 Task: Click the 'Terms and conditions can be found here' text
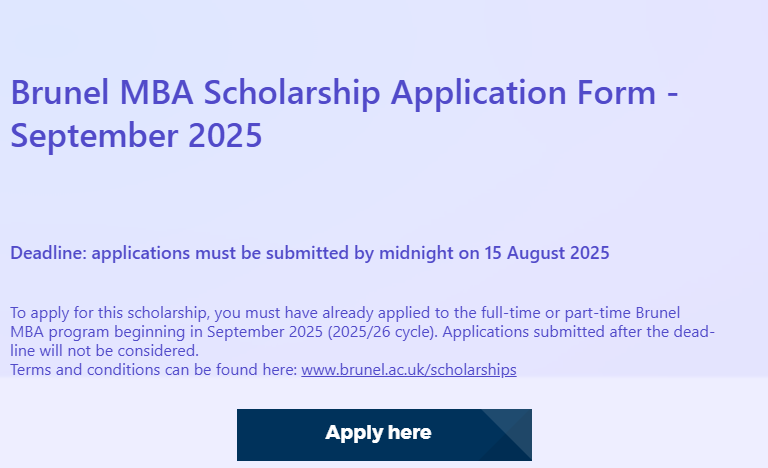point(154,370)
